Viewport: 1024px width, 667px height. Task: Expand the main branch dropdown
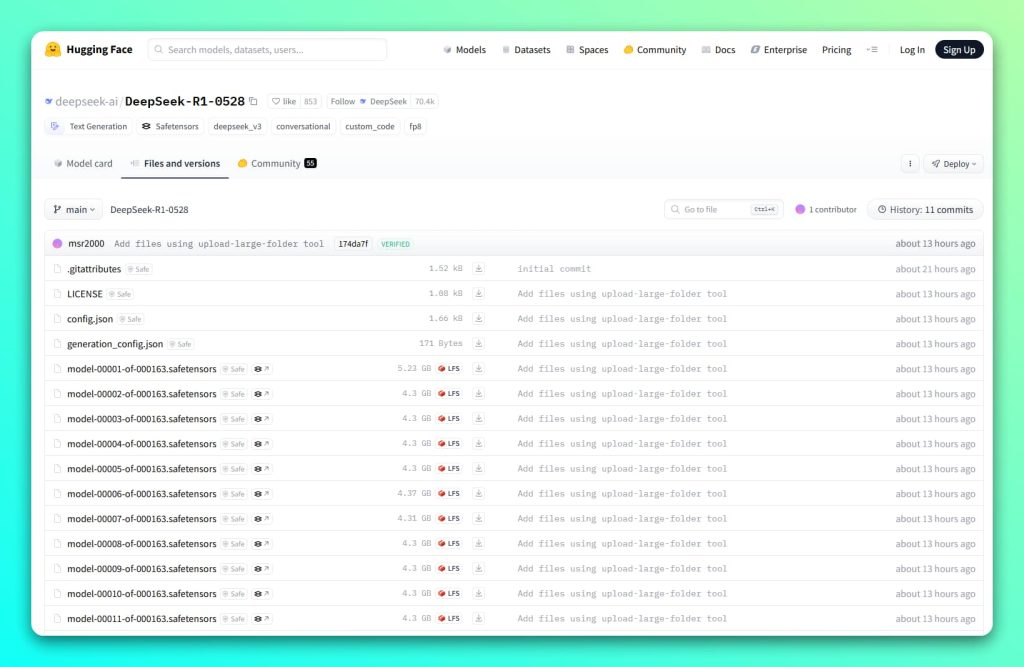tap(74, 210)
